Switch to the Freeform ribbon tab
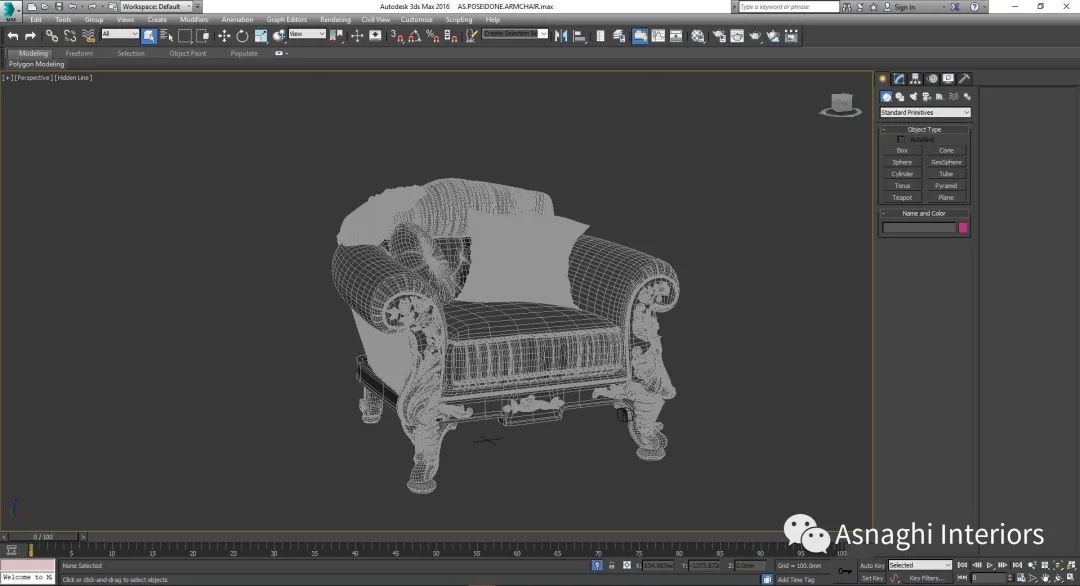 tap(79, 53)
